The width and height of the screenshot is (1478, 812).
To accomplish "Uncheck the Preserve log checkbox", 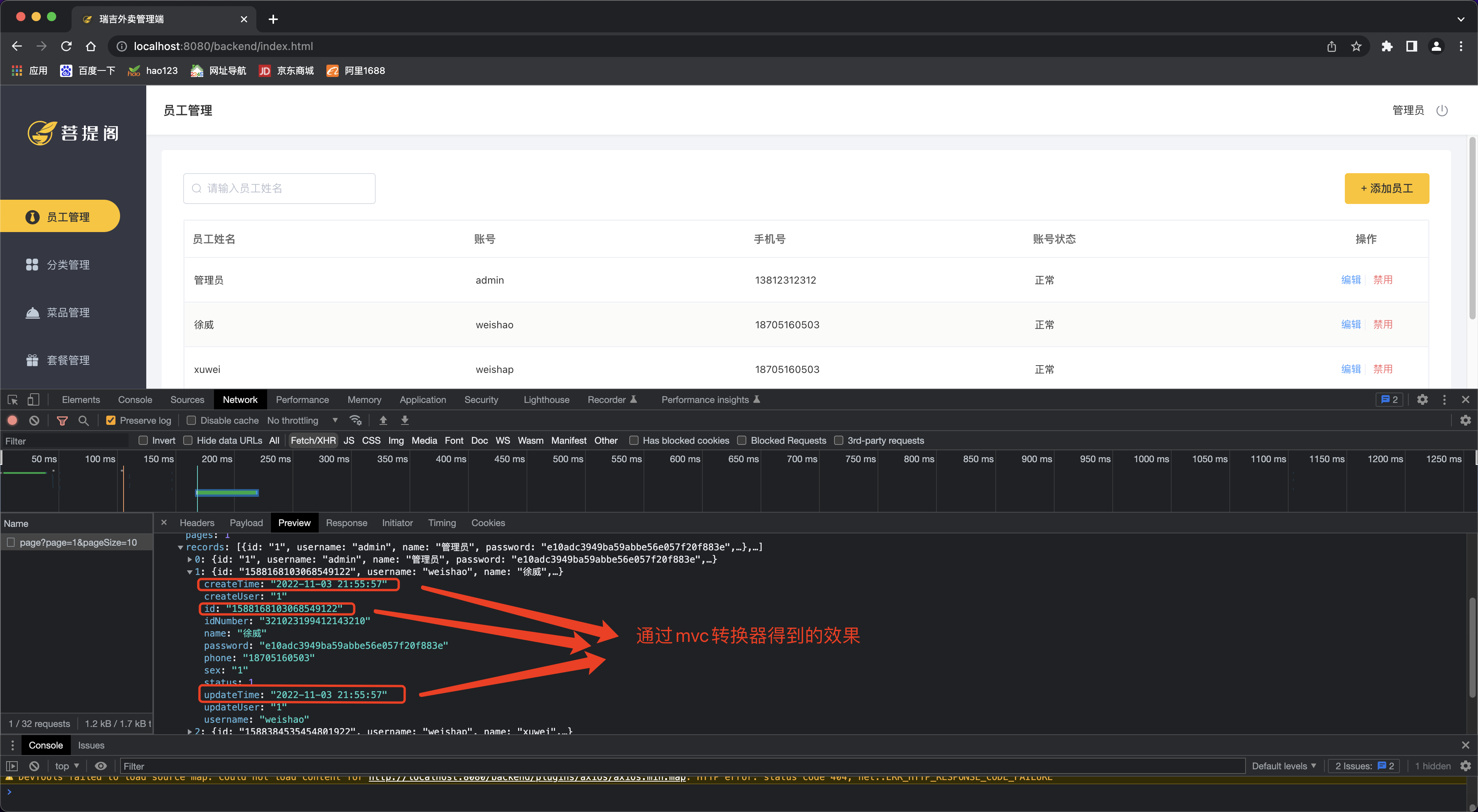I will pyautogui.click(x=111, y=421).
